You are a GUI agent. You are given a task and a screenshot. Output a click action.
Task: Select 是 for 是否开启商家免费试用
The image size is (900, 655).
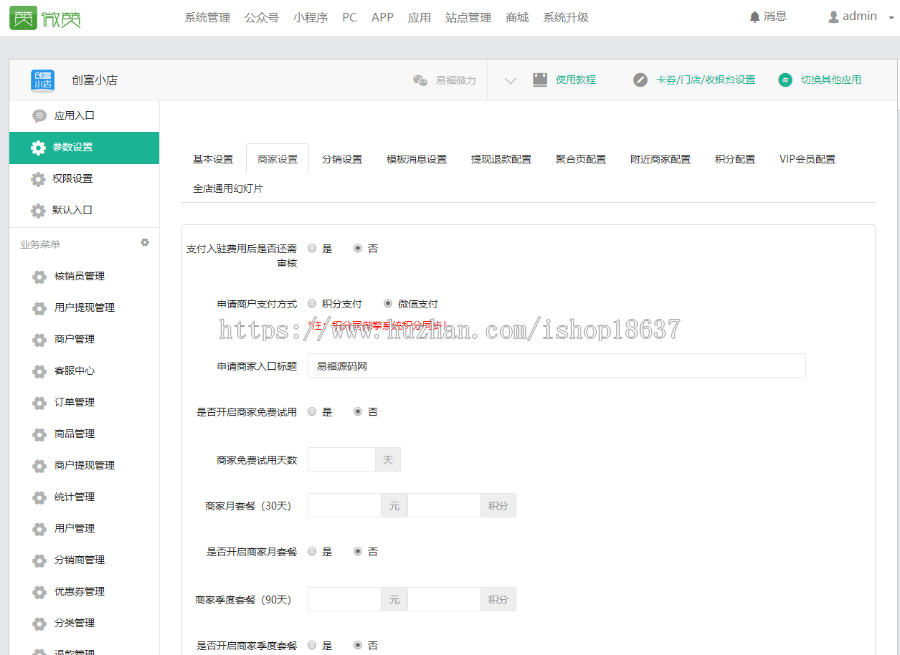[312, 412]
